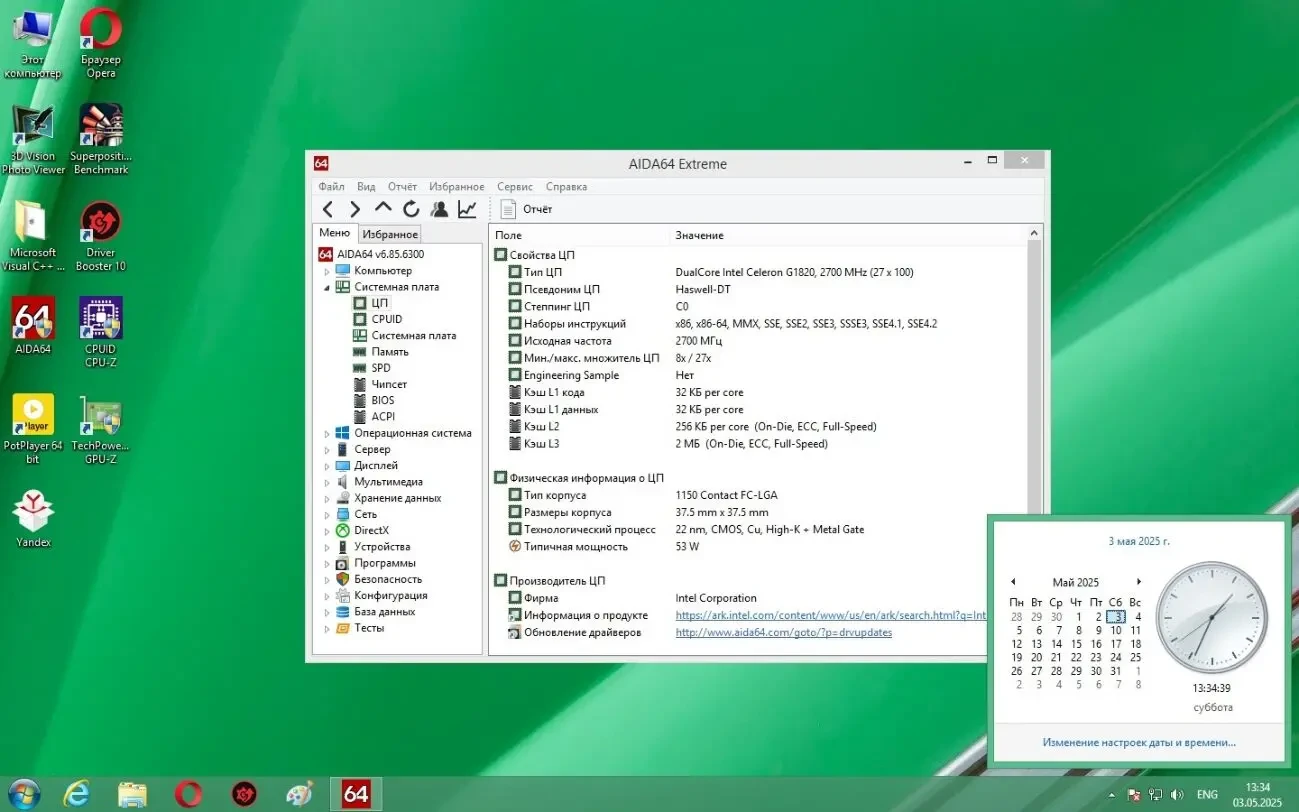Select the SPD tree item
The height and width of the screenshot is (812, 1299).
(x=381, y=368)
